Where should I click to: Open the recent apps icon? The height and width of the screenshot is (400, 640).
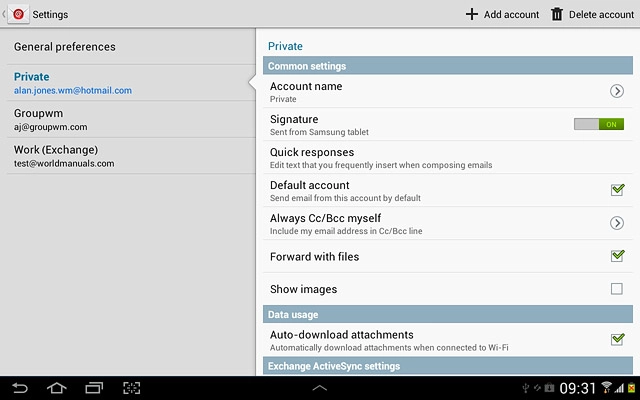(94, 388)
